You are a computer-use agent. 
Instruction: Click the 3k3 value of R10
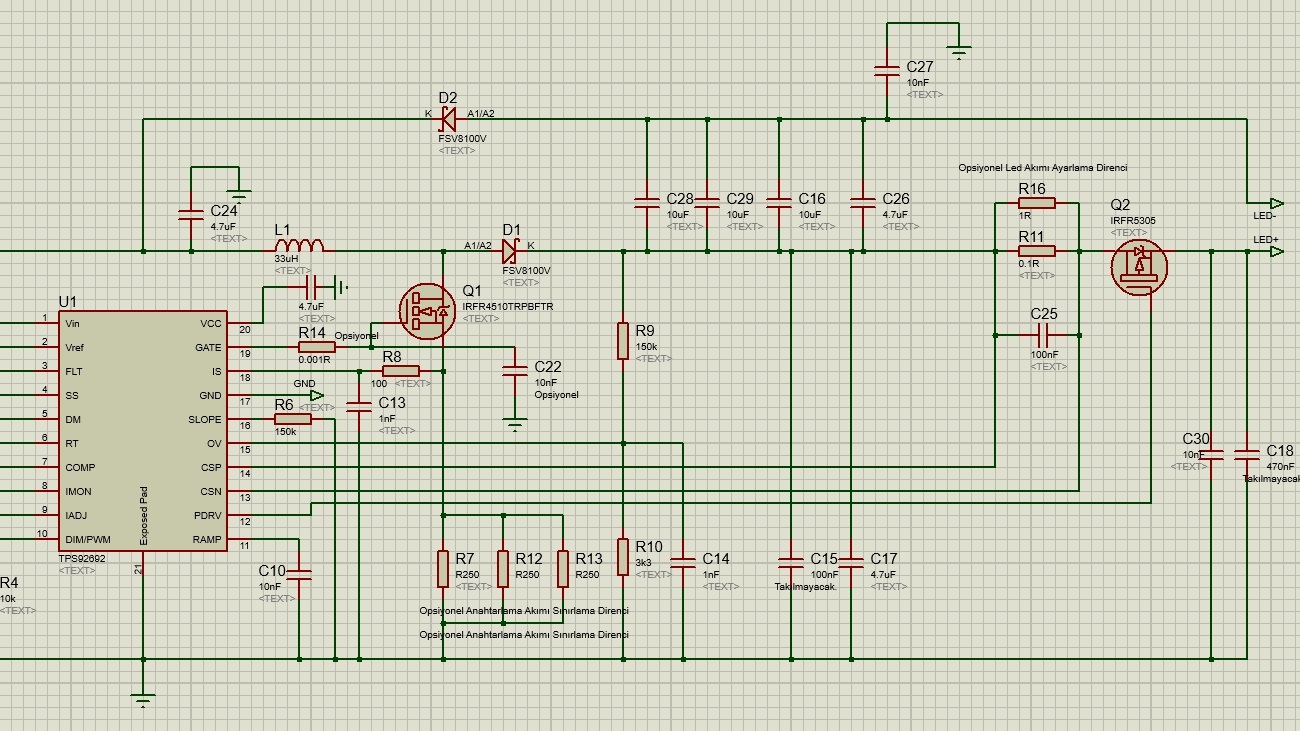[x=643, y=563]
